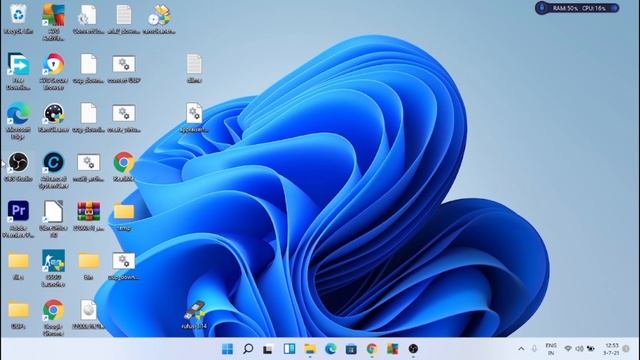Expand the hidden system tray icons chevron
The image size is (640, 360).
(521, 349)
